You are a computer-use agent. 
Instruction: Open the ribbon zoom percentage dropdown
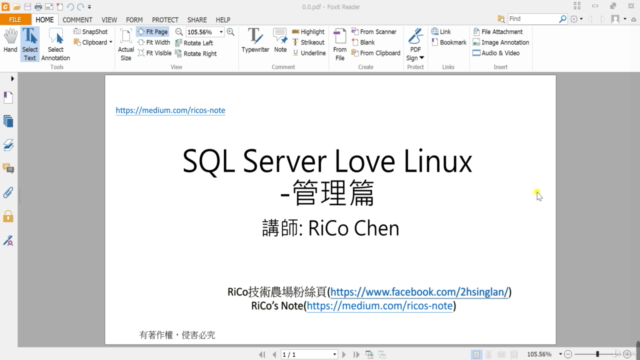pyautogui.click(x=221, y=32)
